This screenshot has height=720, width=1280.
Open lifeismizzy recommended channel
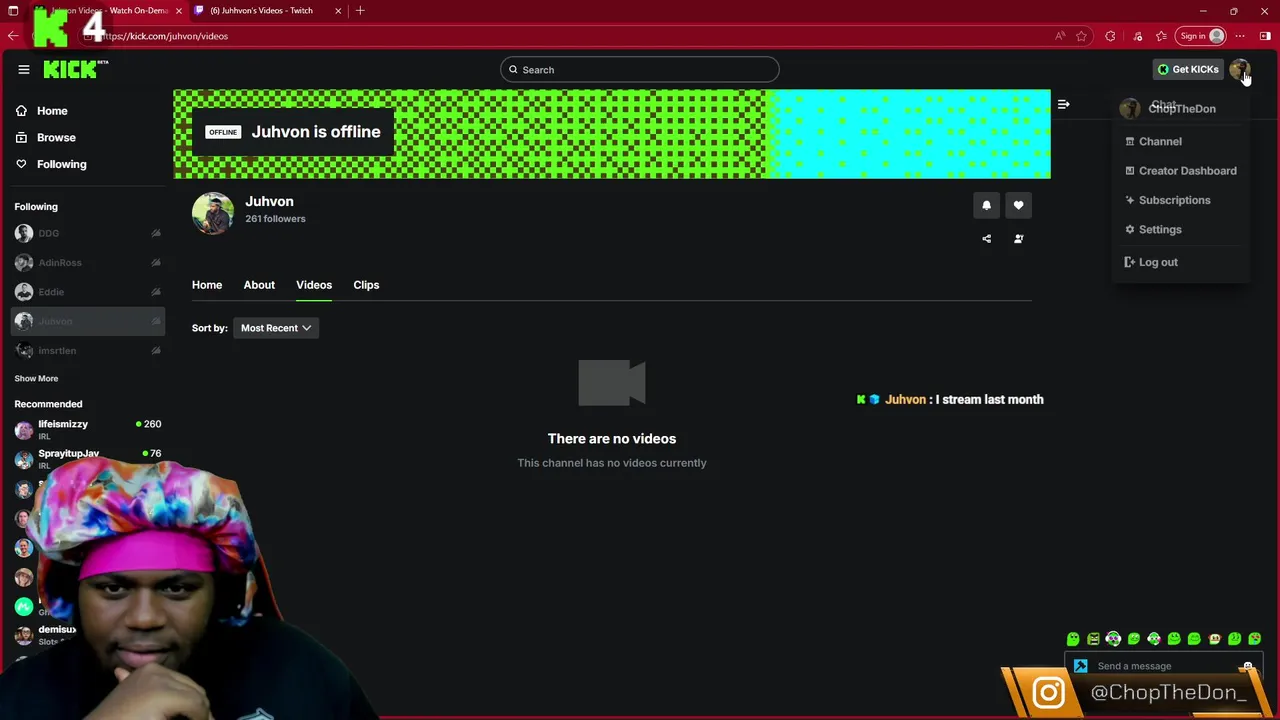[x=88, y=429]
